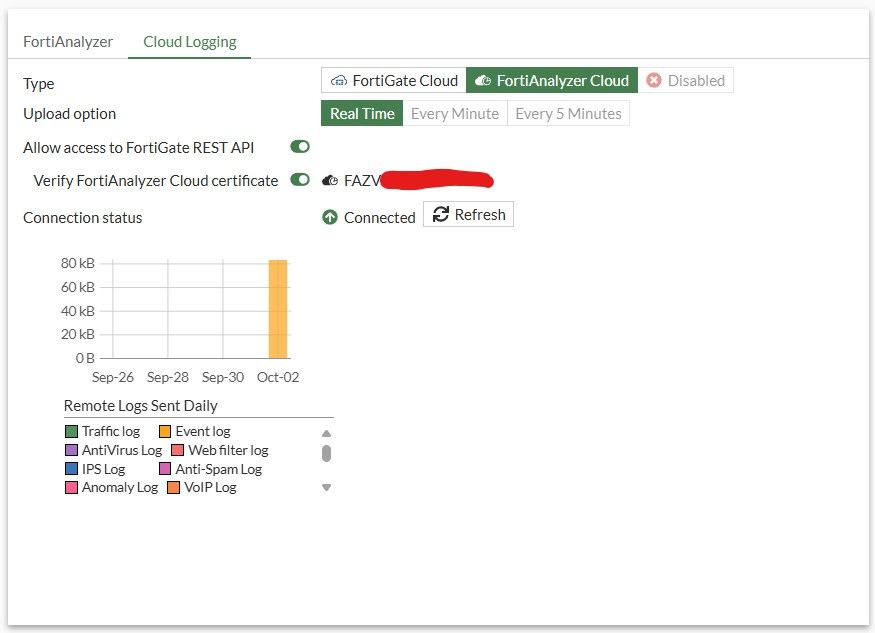875x633 pixels.
Task: Click the IPS Log legend label
Action: 103,469
